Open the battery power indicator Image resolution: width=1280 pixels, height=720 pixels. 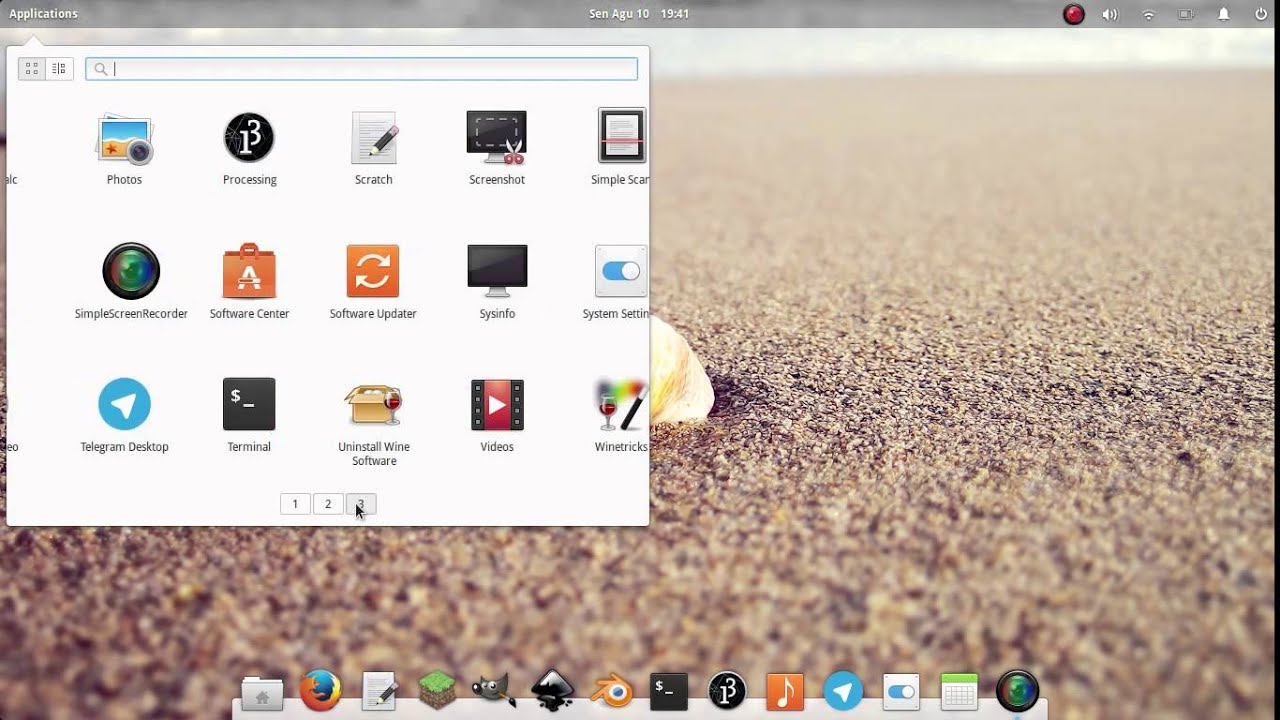1186,14
